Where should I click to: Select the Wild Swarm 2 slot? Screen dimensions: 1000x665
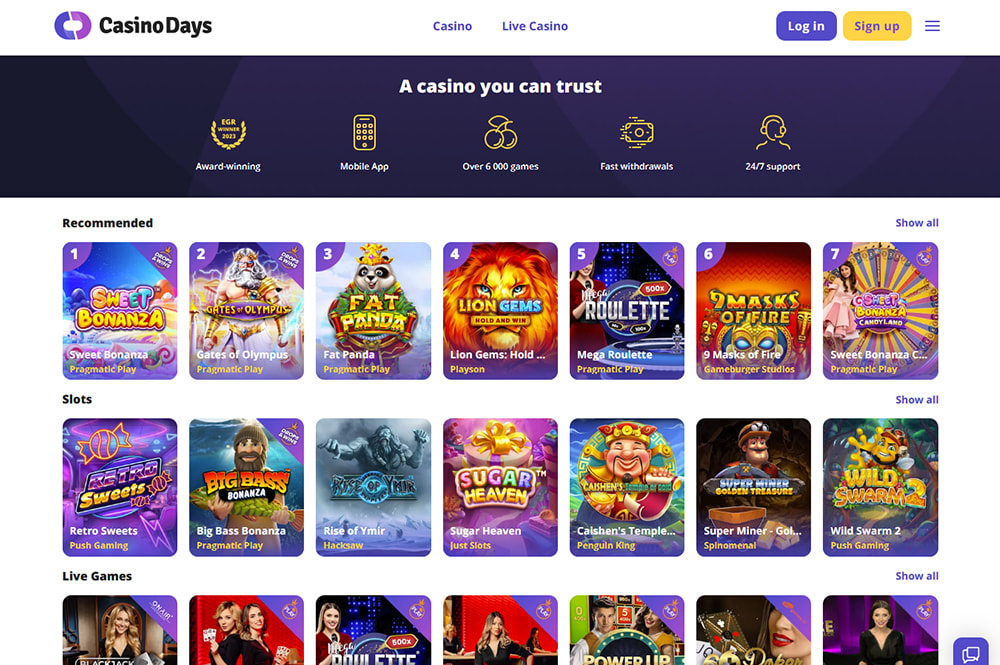pos(880,487)
